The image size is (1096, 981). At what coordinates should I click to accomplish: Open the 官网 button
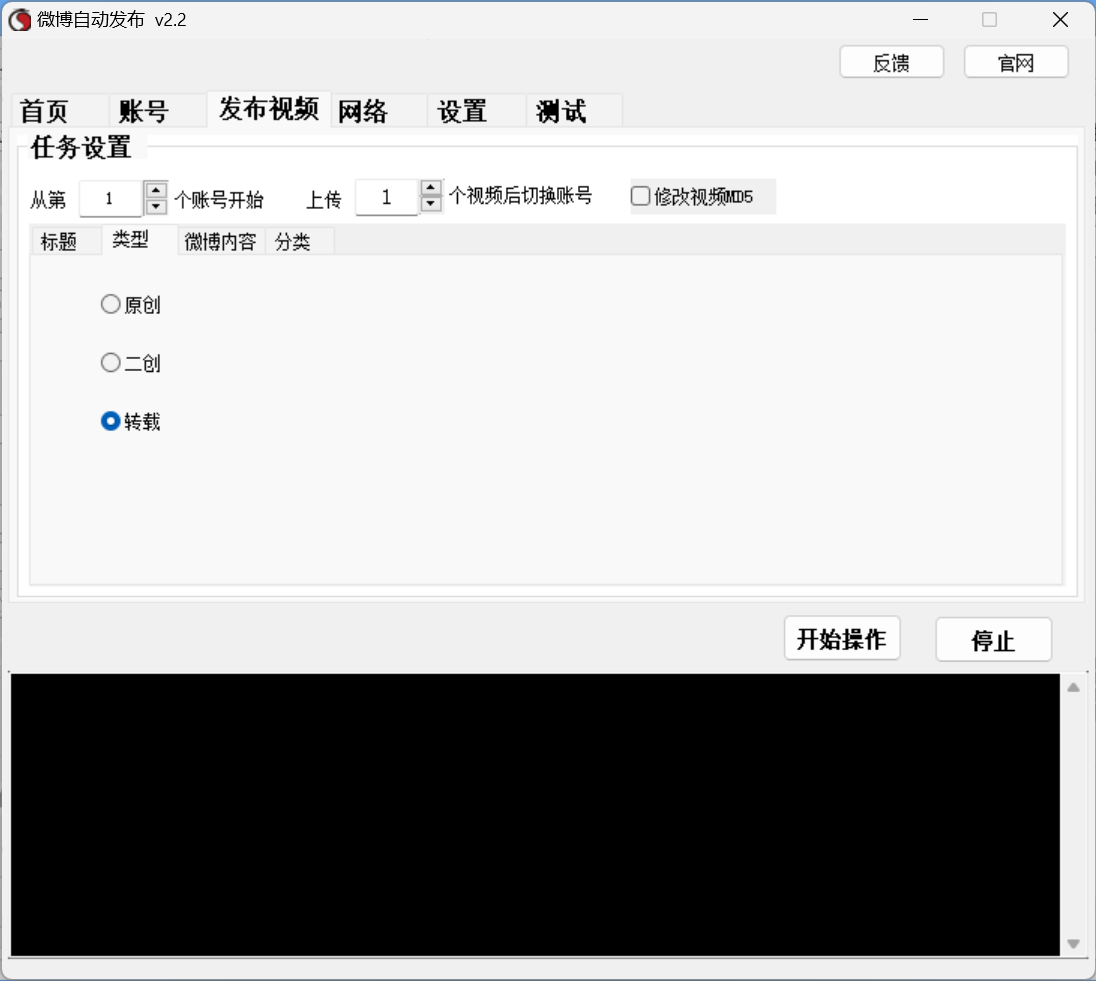[1016, 62]
